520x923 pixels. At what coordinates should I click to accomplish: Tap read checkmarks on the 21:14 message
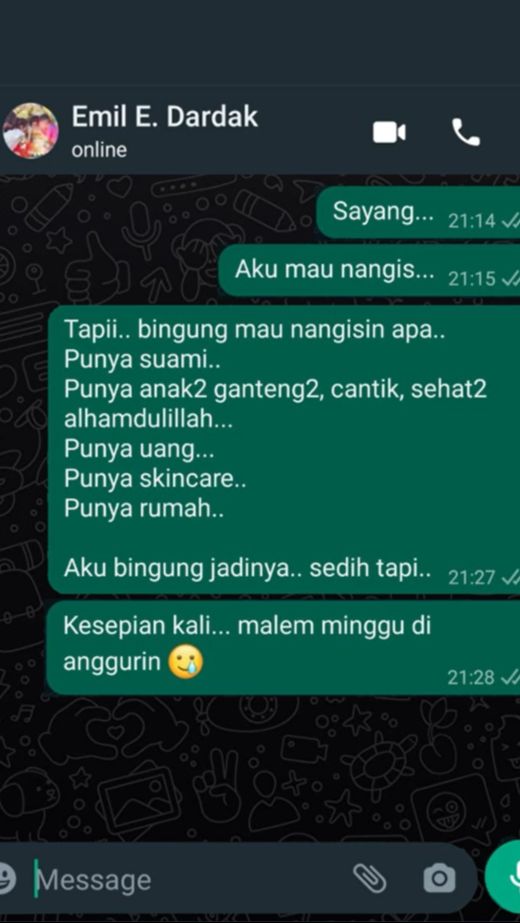(510, 221)
